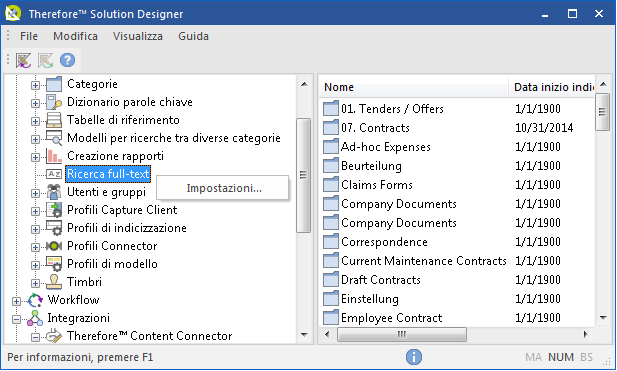Click list horizontal scrollbar thumb
Viewport: 617px width, 371px height.
[402, 335]
